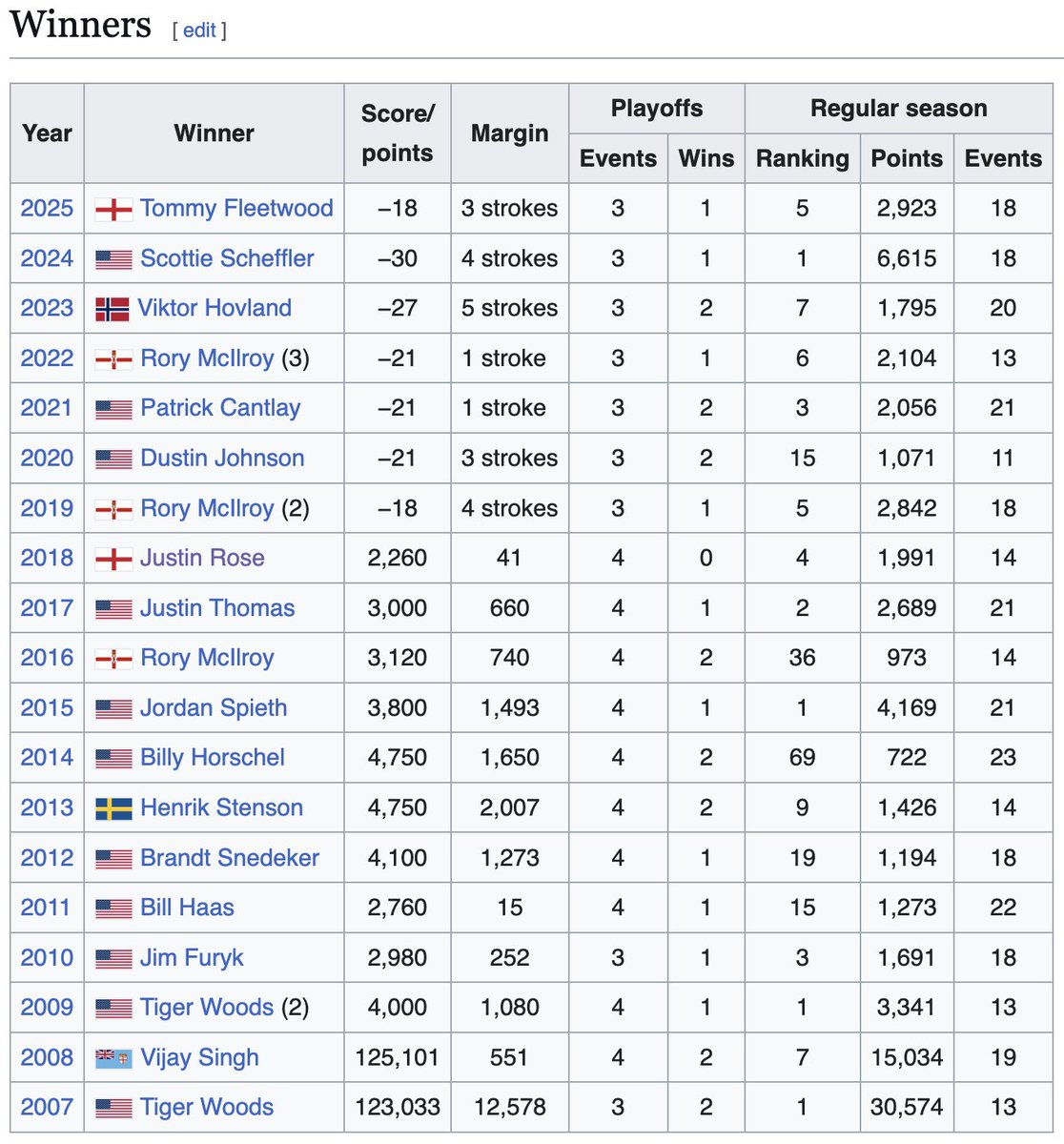This screenshot has height=1144, width=1064.
Task: Click the Norway flag beside Viktor Hovland
Action: [113, 309]
